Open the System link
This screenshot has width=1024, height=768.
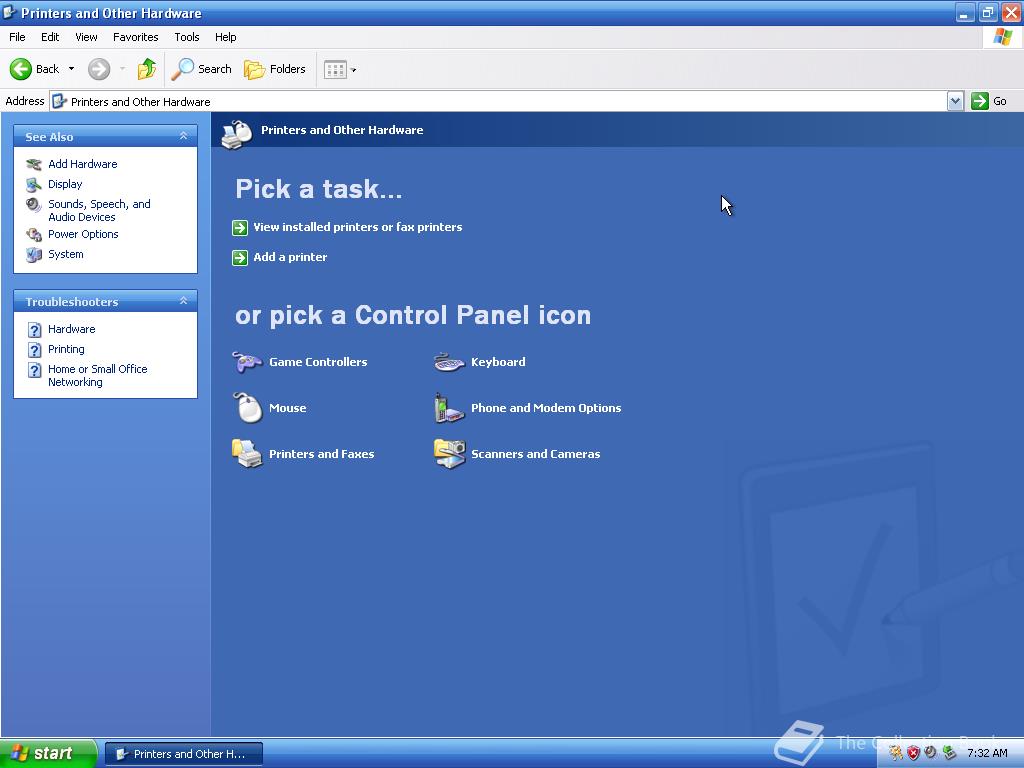[x=66, y=254]
